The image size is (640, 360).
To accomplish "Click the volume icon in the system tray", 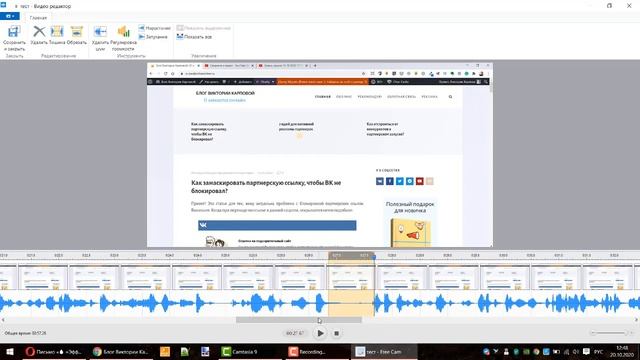I will click(x=576, y=351).
